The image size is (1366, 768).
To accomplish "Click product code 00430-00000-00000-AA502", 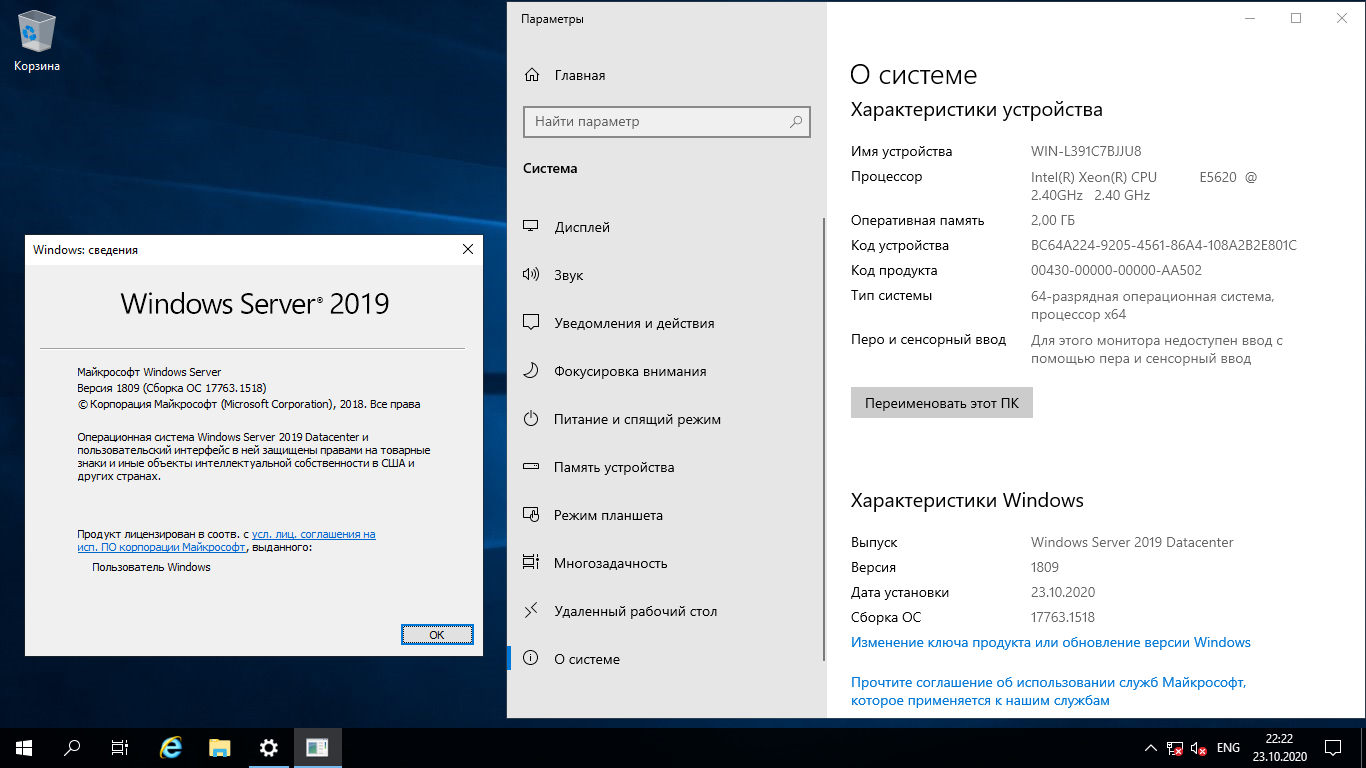I will pyautogui.click(x=1116, y=270).
